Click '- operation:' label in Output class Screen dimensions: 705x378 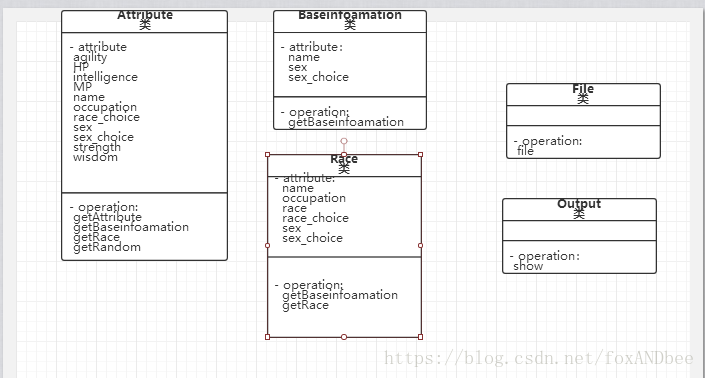pyautogui.click(x=544, y=256)
